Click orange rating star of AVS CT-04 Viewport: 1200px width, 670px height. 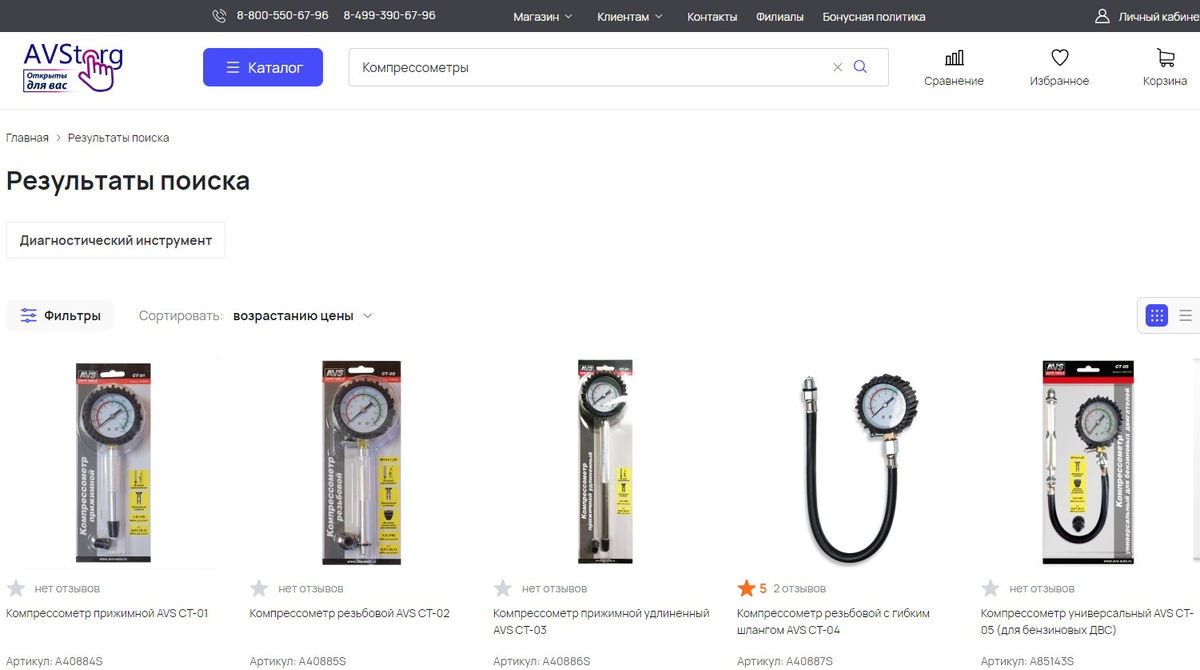[746, 588]
